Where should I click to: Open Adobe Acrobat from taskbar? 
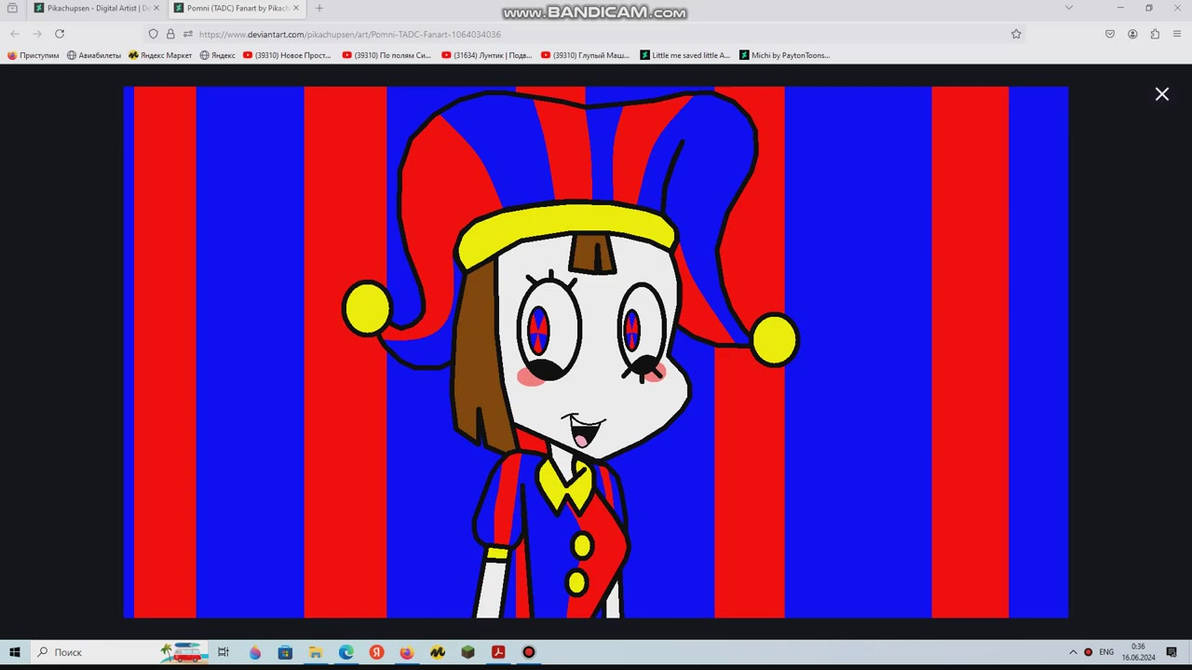[x=498, y=652]
